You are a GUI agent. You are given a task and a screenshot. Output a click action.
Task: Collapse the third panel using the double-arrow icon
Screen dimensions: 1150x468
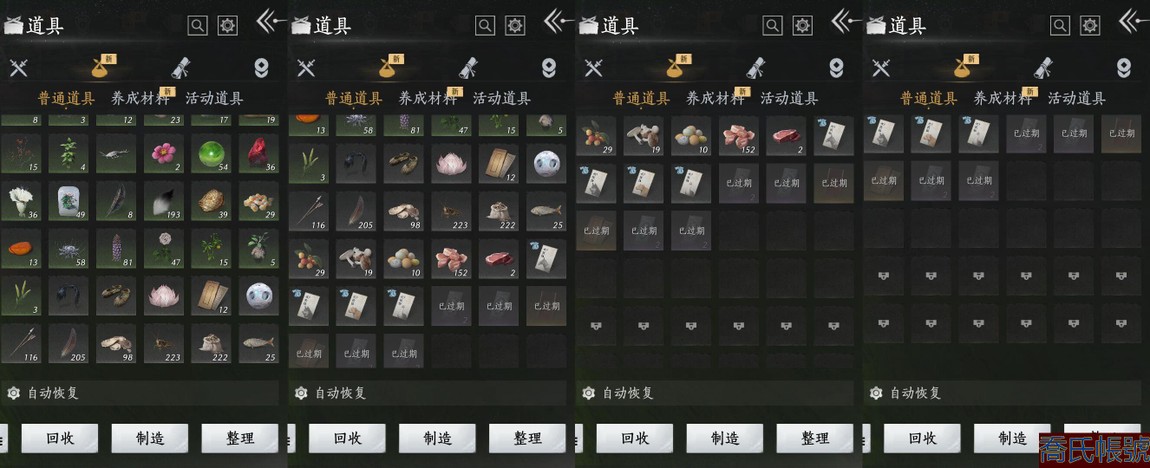pos(845,21)
